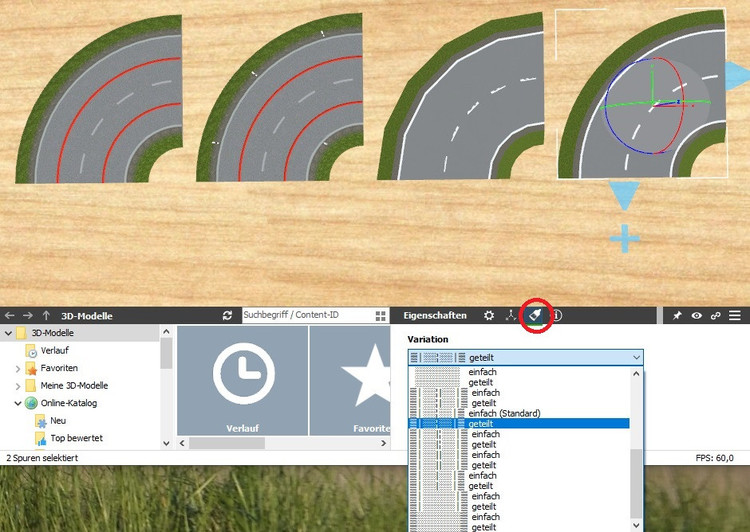750x532 pixels.
Task: Open the Verlauf clock tile
Action: click(x=243, y=381)
